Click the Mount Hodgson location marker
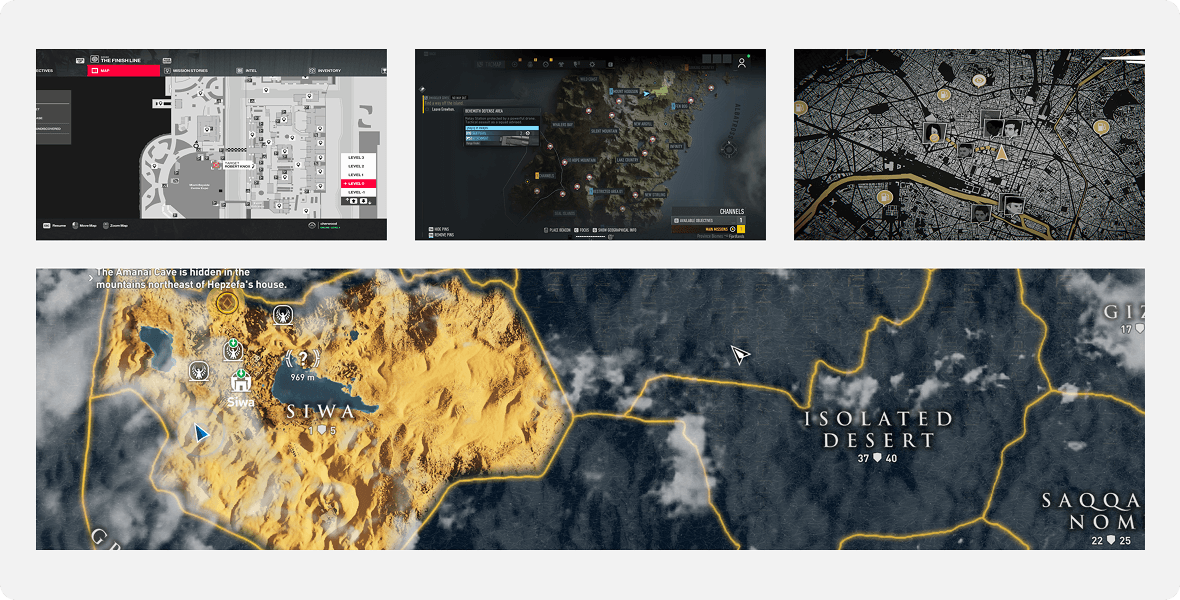The width and height of the screenshot is (1180, 600). 617,91
